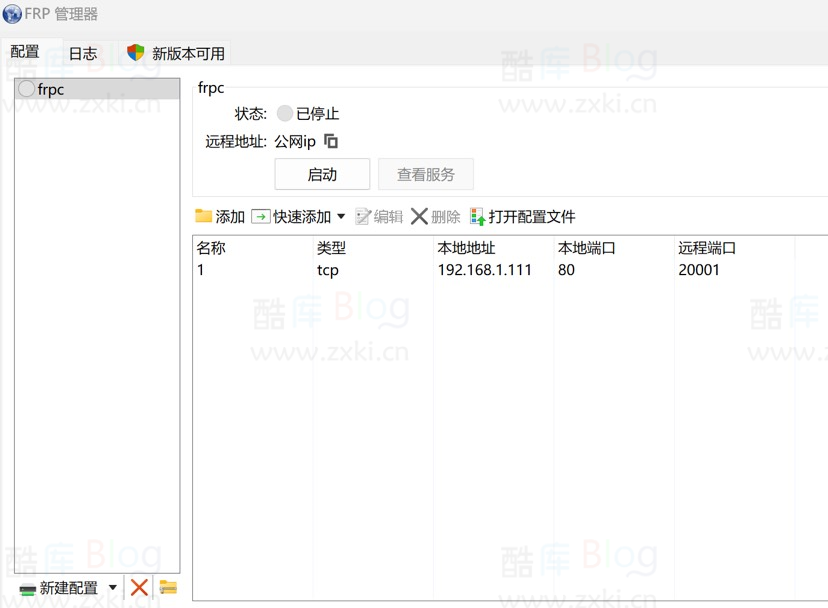
Task: Click the 新版本可用 update icon
Action: [135, 53]
